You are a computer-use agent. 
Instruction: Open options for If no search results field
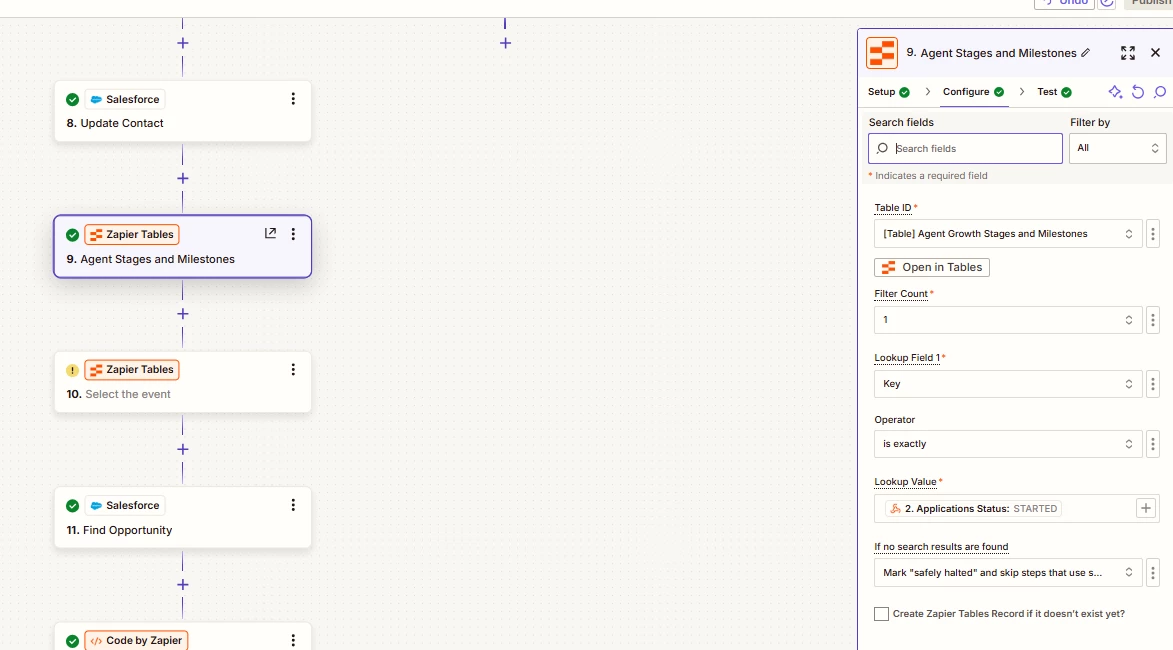pyautogui.click(x=1153, y=573)
